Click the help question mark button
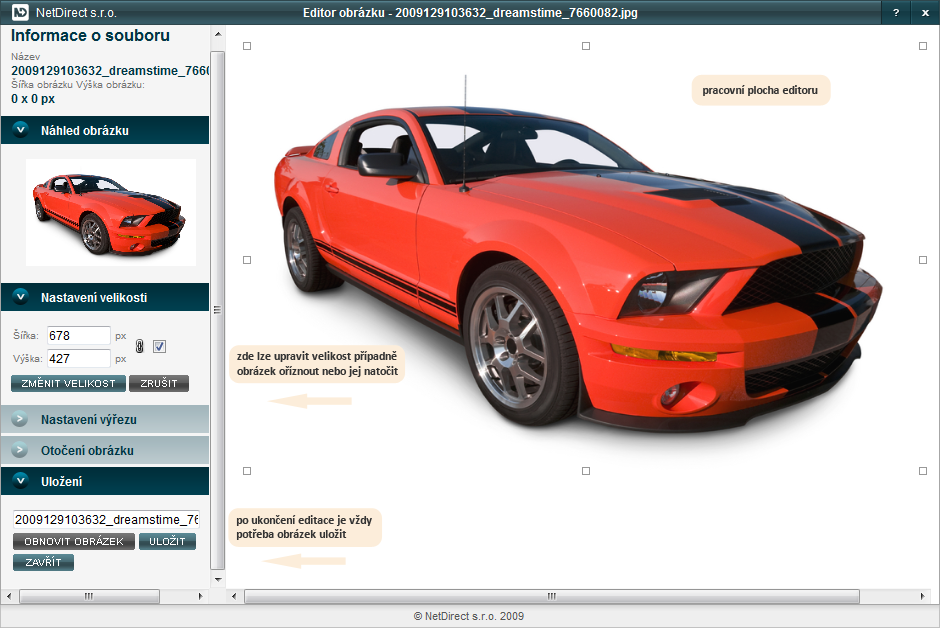940x628 pixels. pyautogui.click(x=896, y=13)
